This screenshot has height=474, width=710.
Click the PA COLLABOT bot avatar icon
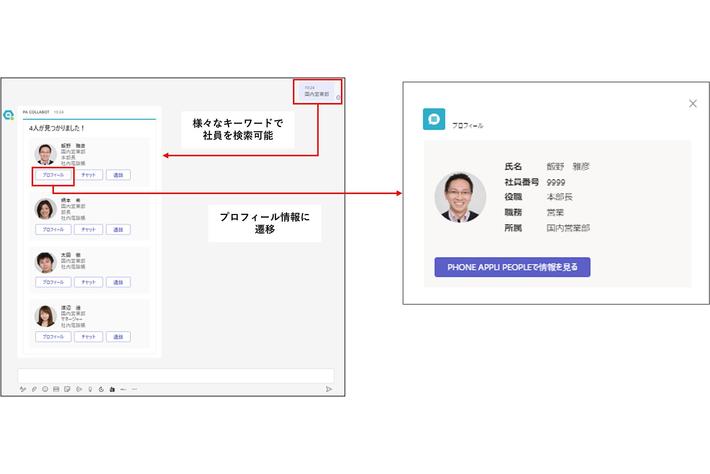[x=8, y=114]
